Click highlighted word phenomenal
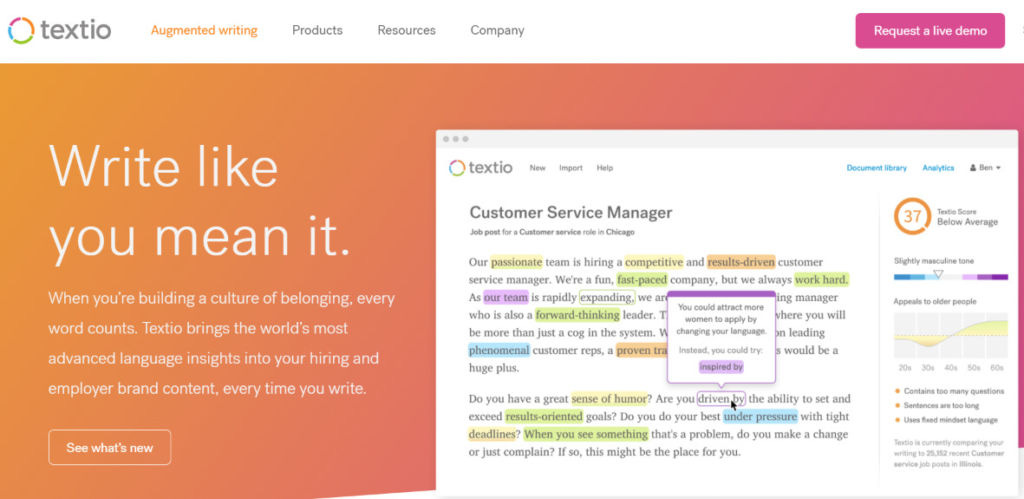Image resolution: width=1024 pixels, height=499 pixels. (499, 350)
